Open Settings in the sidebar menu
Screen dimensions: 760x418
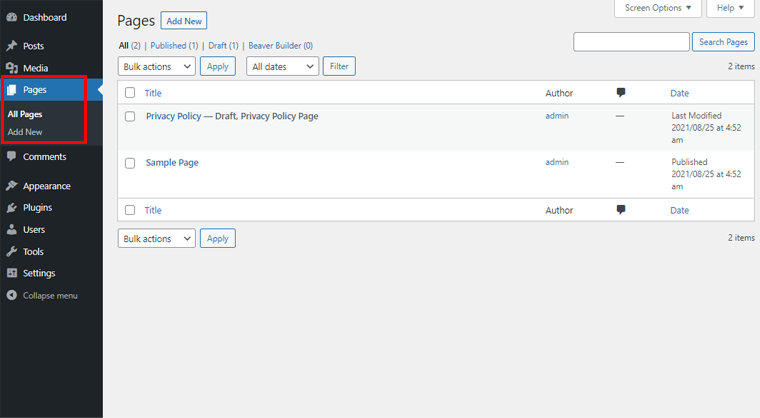[x=39, y=273]
